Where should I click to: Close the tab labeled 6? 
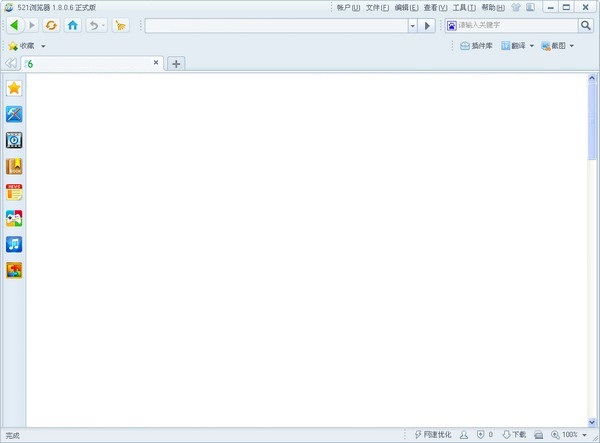click(x=156, y=62)
